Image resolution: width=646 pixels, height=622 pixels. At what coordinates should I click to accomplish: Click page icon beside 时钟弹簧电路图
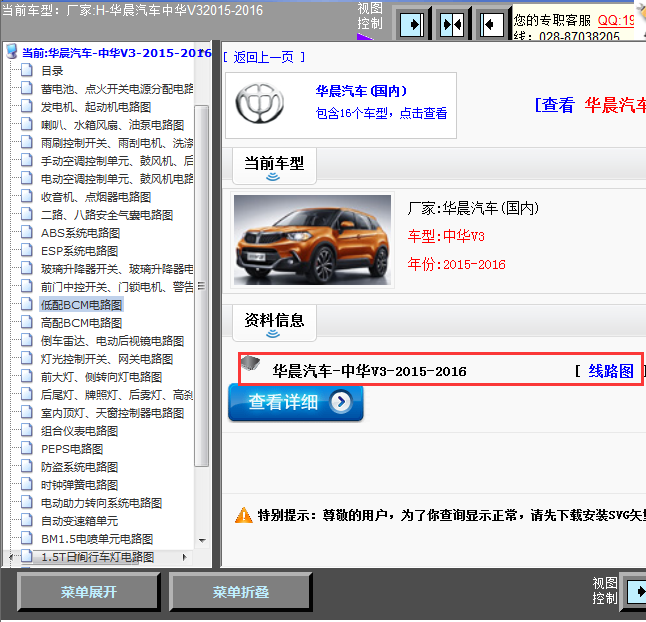click(27, 484)
